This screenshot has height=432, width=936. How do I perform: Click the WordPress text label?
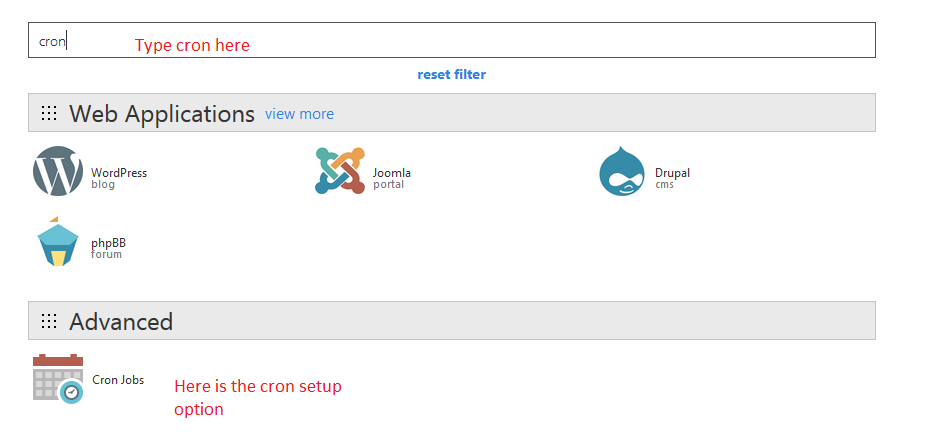[x=119, y=173]
